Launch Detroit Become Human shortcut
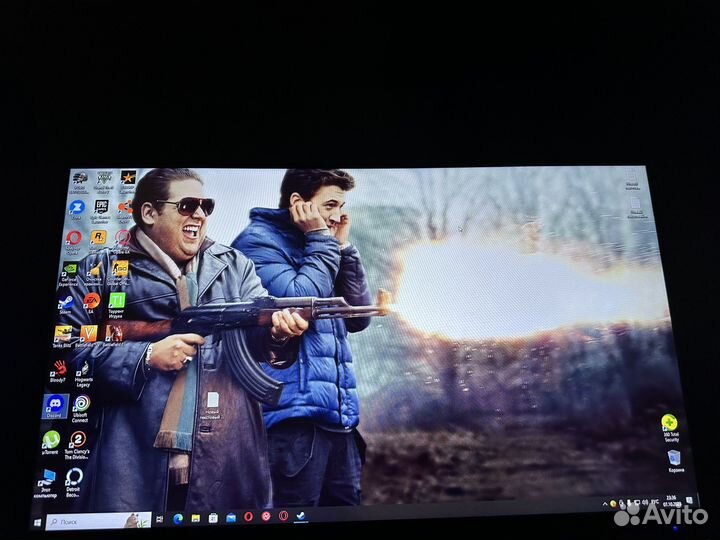Screen dimensions: 720x540 [x=73, y=482]
